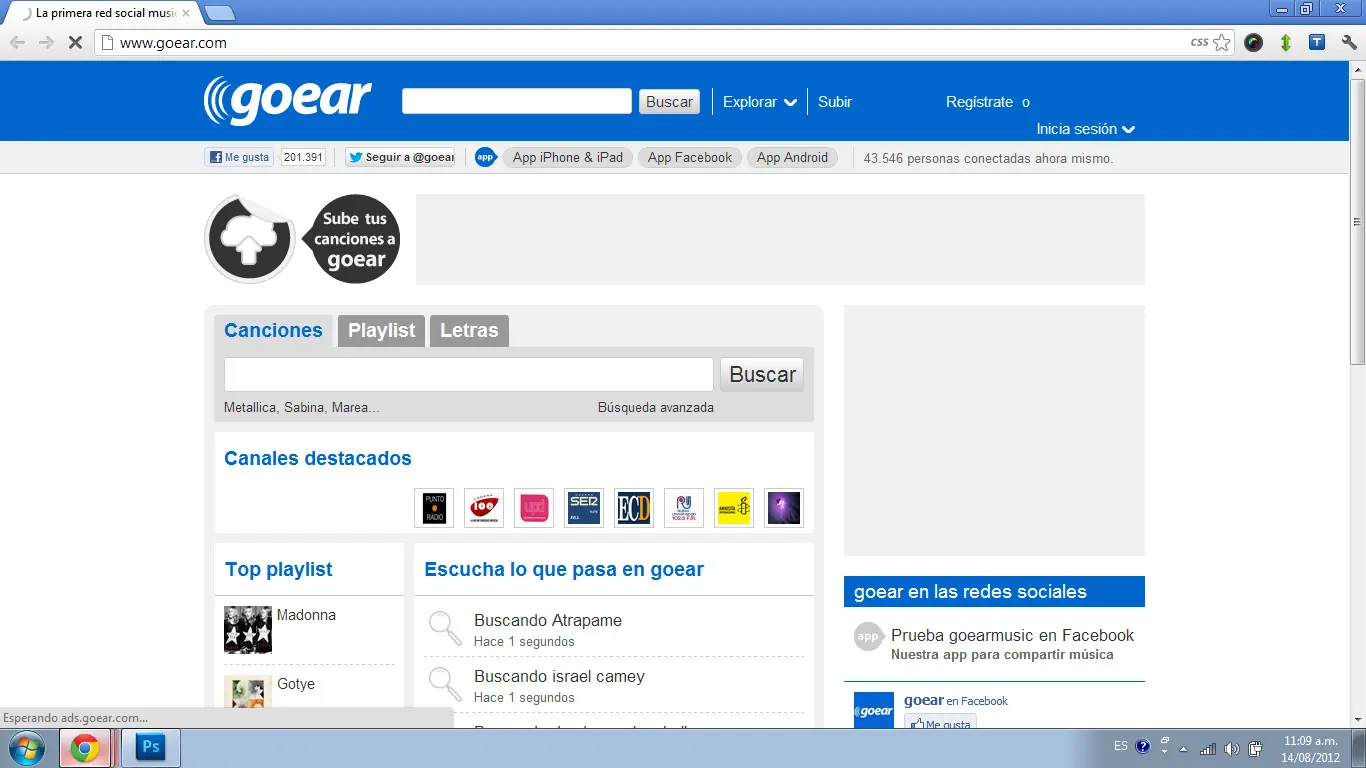The width and height of the screenshot is (1366, 768).
Task: Switch to the Letras tab
Action: click(x=469, y=331)
